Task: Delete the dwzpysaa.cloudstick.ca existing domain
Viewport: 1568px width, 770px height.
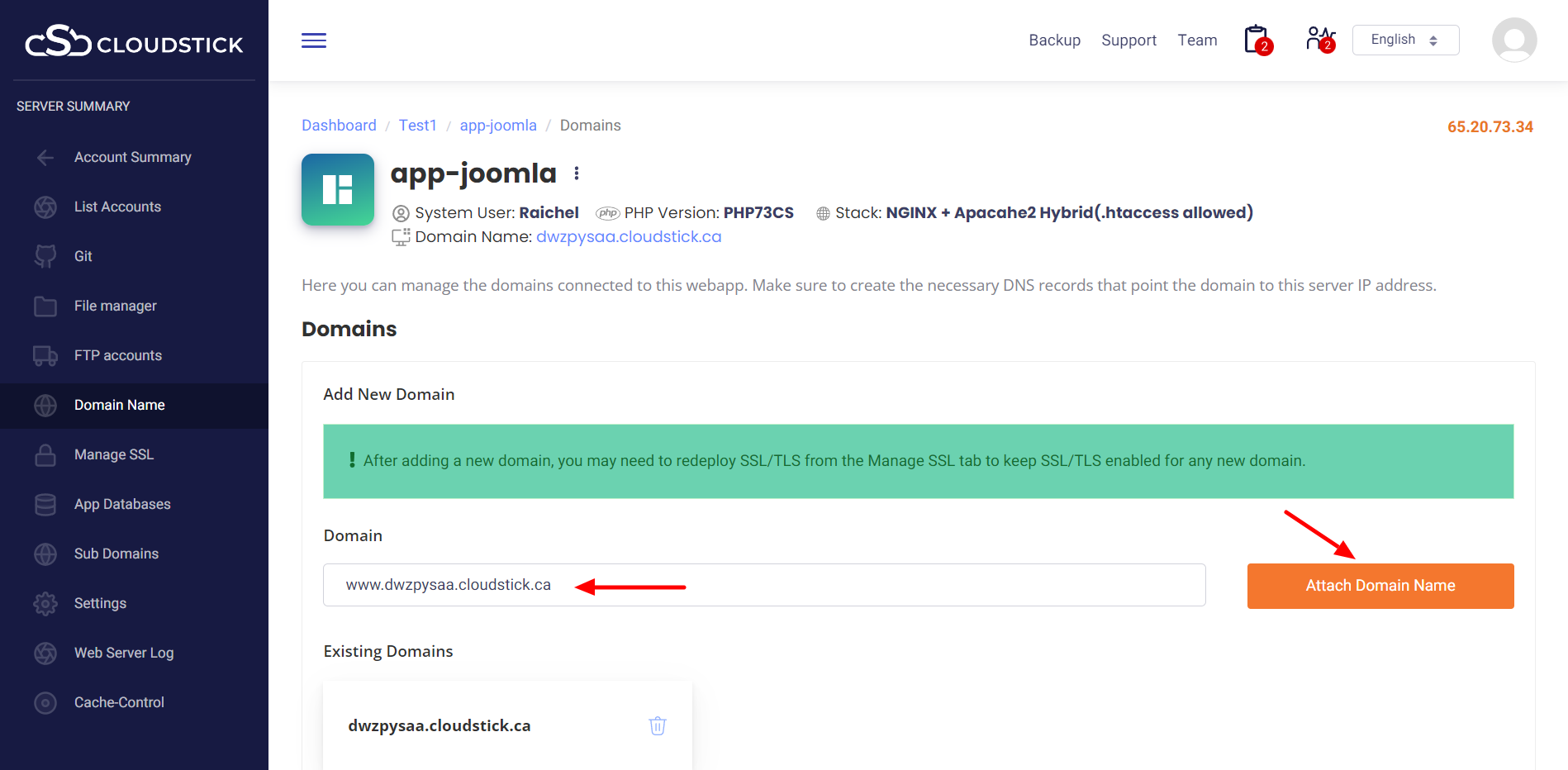Action: tap(658, 725)
